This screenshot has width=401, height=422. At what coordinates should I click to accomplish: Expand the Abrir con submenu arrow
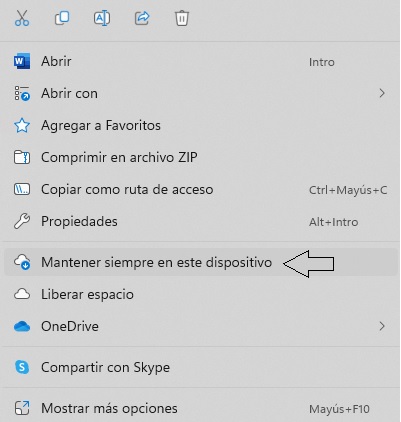click(x=382, y=93)
